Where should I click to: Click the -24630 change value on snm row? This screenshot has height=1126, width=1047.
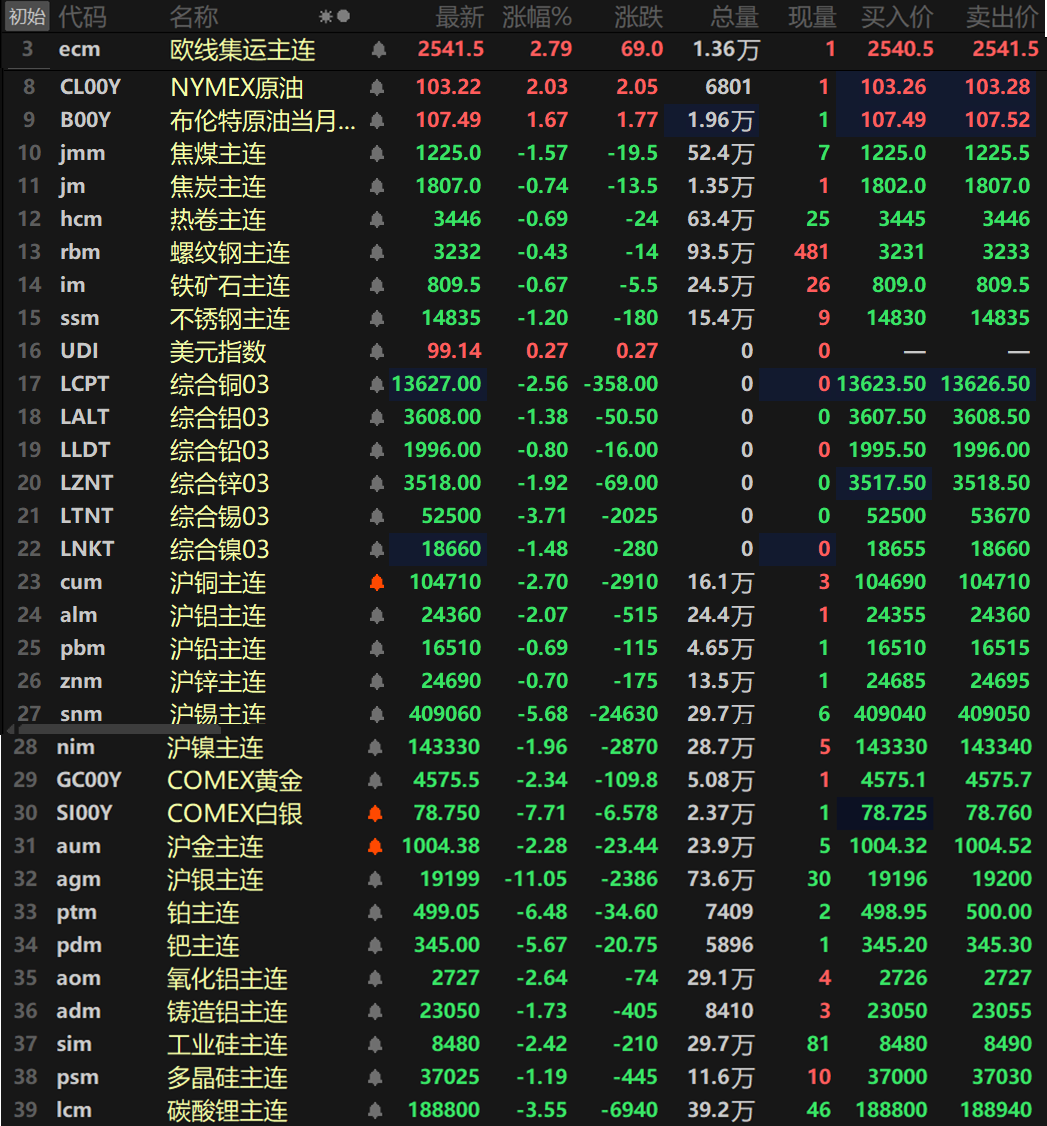pyautogui.click(x=623, y=715)
